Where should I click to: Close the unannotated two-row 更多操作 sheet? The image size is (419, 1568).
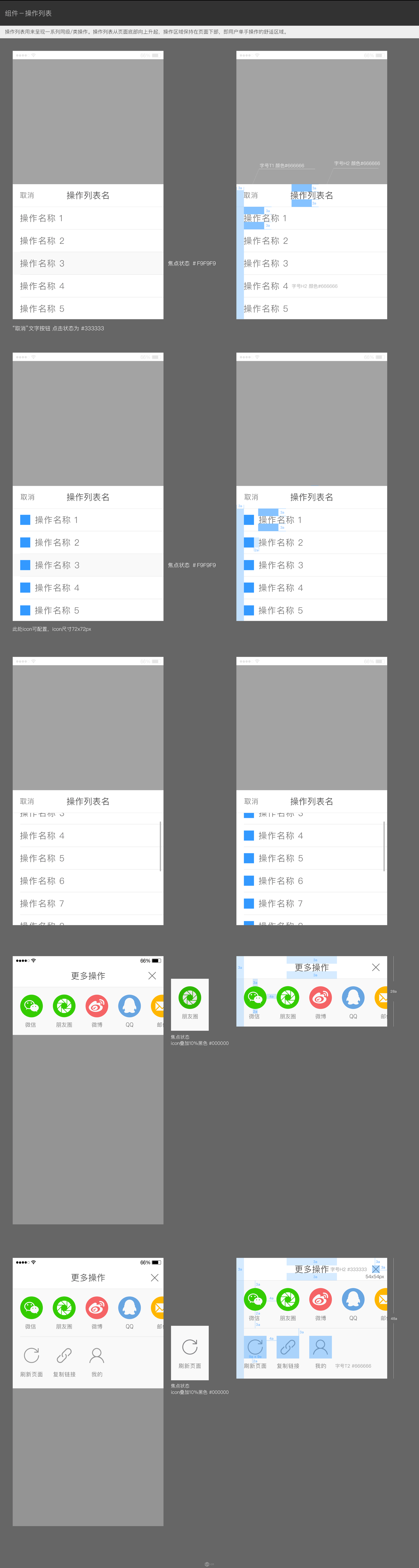(x=154, y=1278)
